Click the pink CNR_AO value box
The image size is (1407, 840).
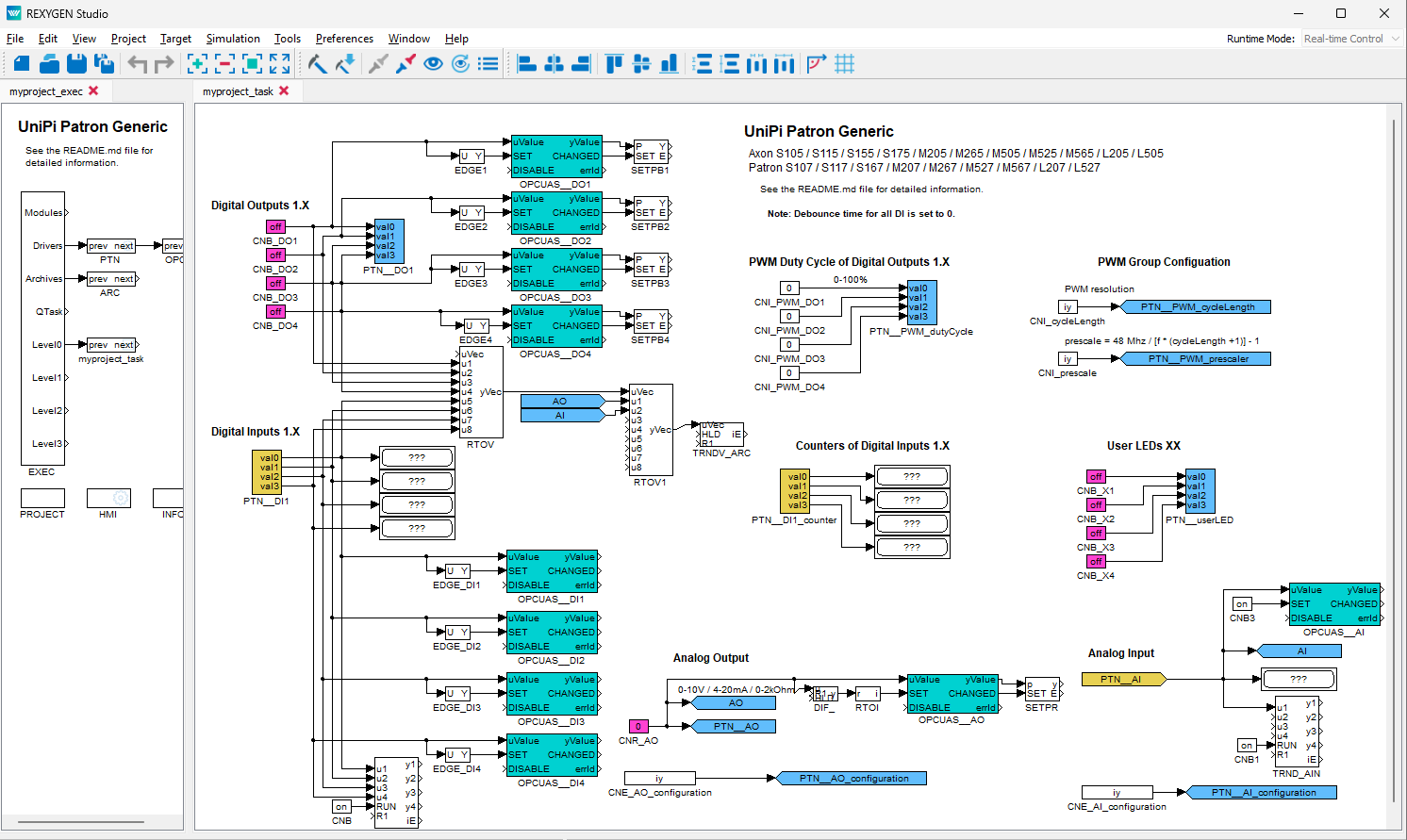(638, 727)
